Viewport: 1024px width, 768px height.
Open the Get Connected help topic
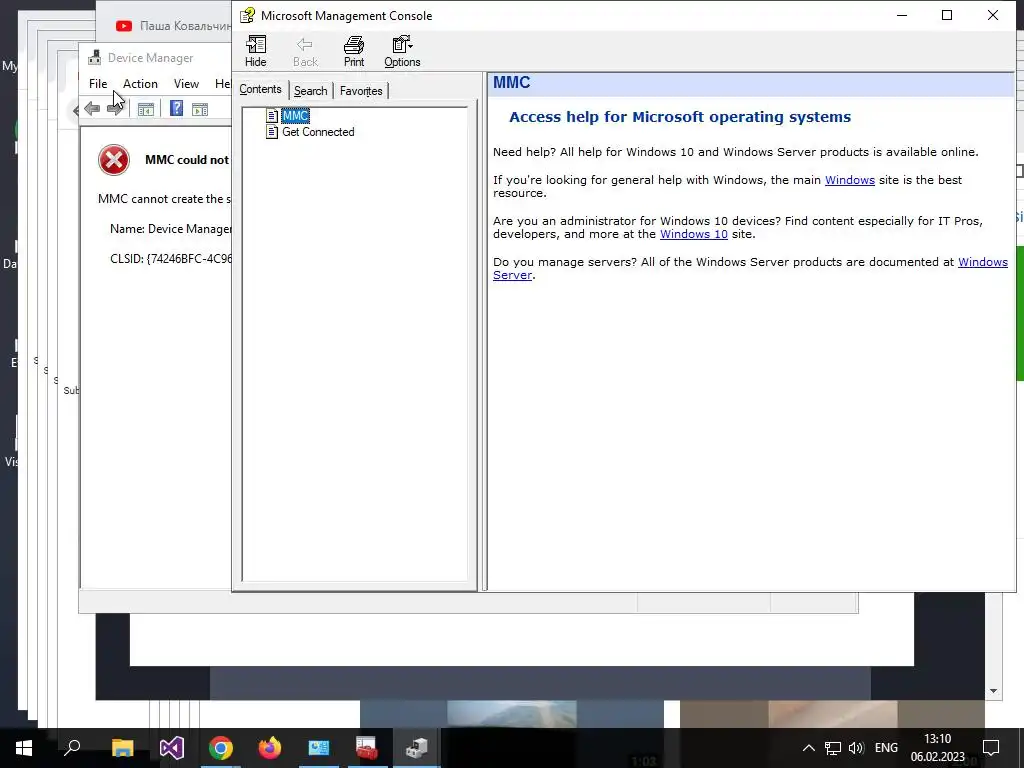[318, 132]
